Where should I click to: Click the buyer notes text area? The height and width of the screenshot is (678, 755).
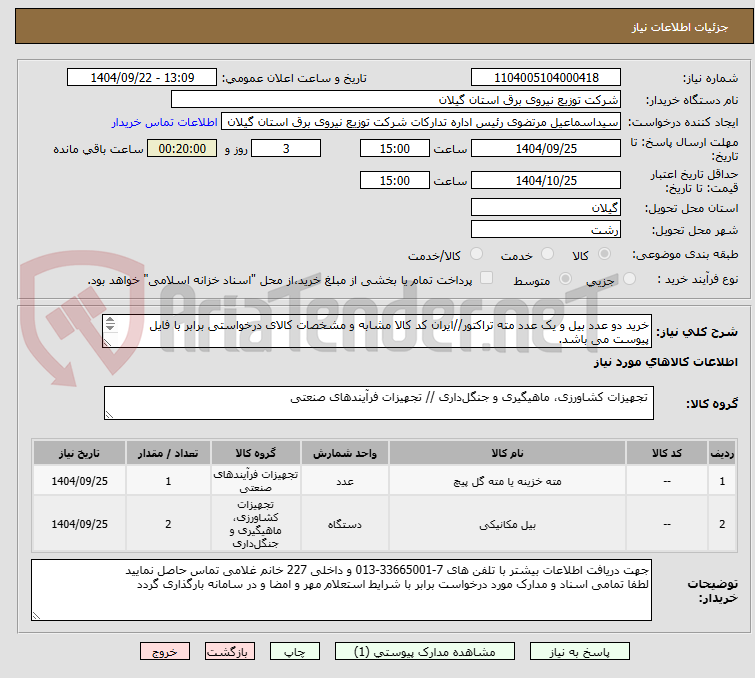point(341,590)
